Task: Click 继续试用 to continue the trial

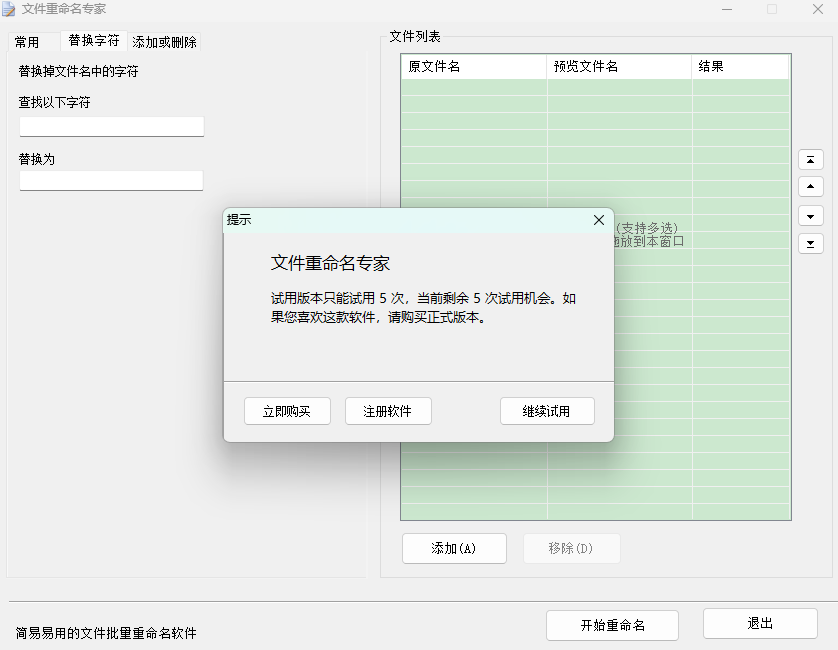Action: 547,410
